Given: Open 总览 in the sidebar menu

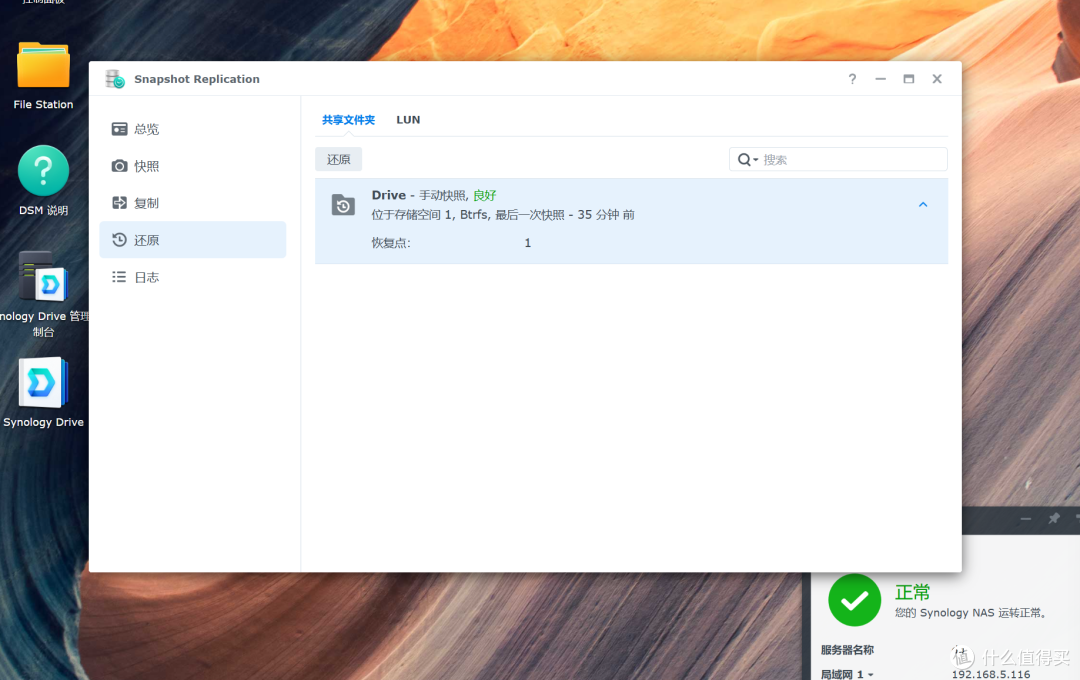Looking at the screenshot, I should point(193,129).
